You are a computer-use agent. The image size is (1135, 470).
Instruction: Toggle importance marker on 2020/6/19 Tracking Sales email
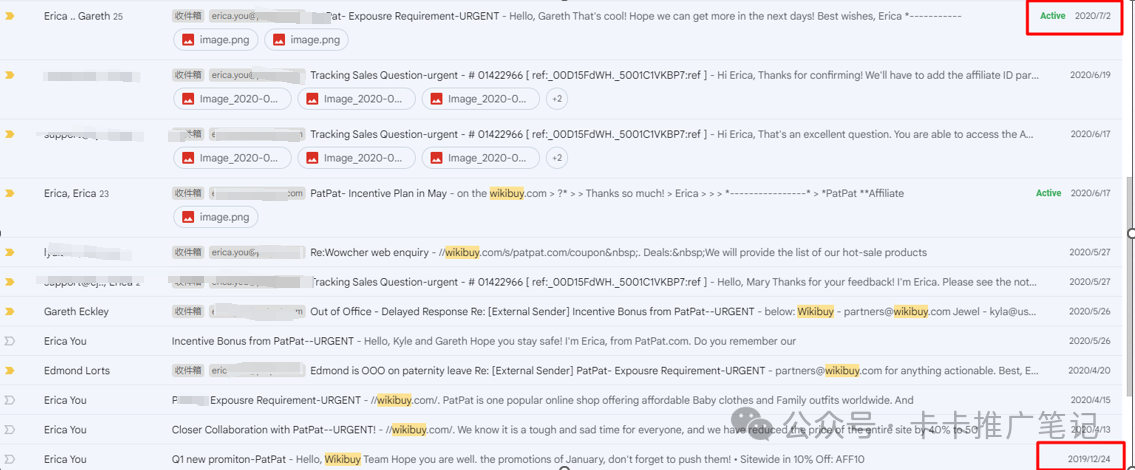pyautogui.click(x=9, y=75)
